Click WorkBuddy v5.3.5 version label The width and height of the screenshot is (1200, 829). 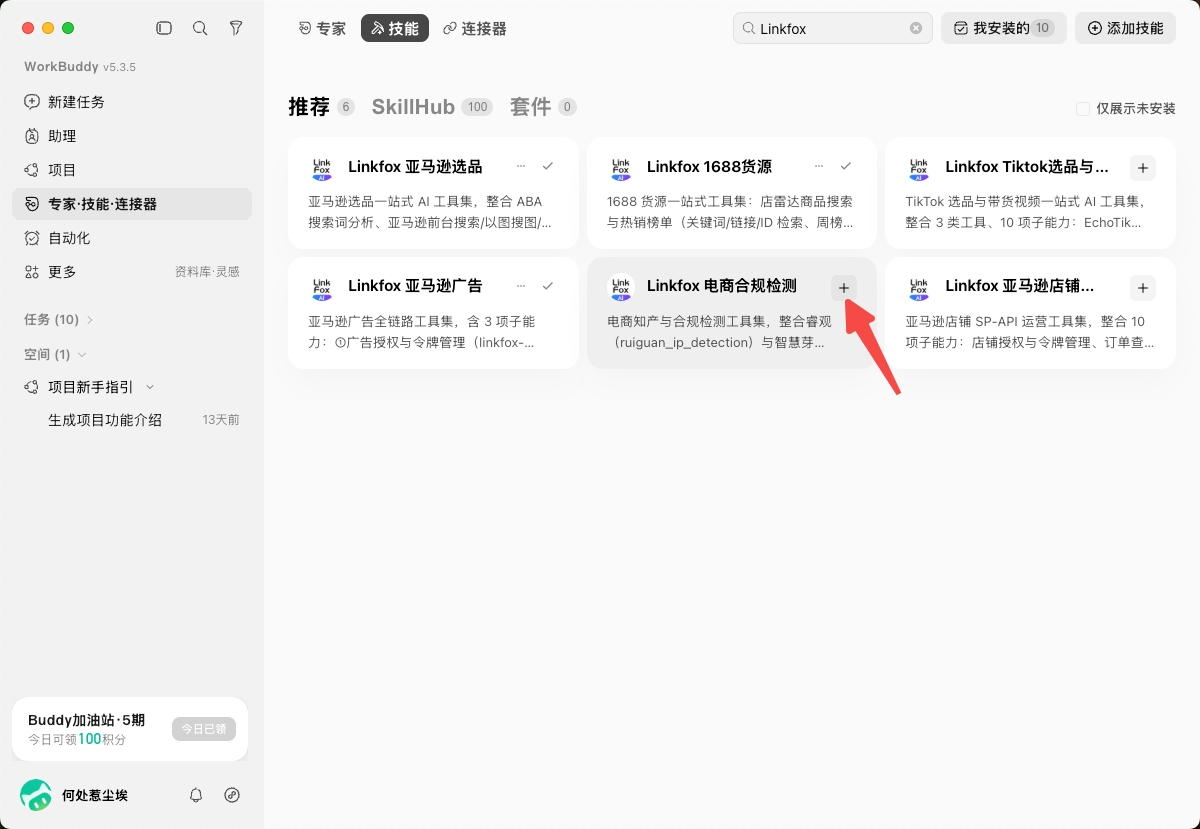[80, 67]
